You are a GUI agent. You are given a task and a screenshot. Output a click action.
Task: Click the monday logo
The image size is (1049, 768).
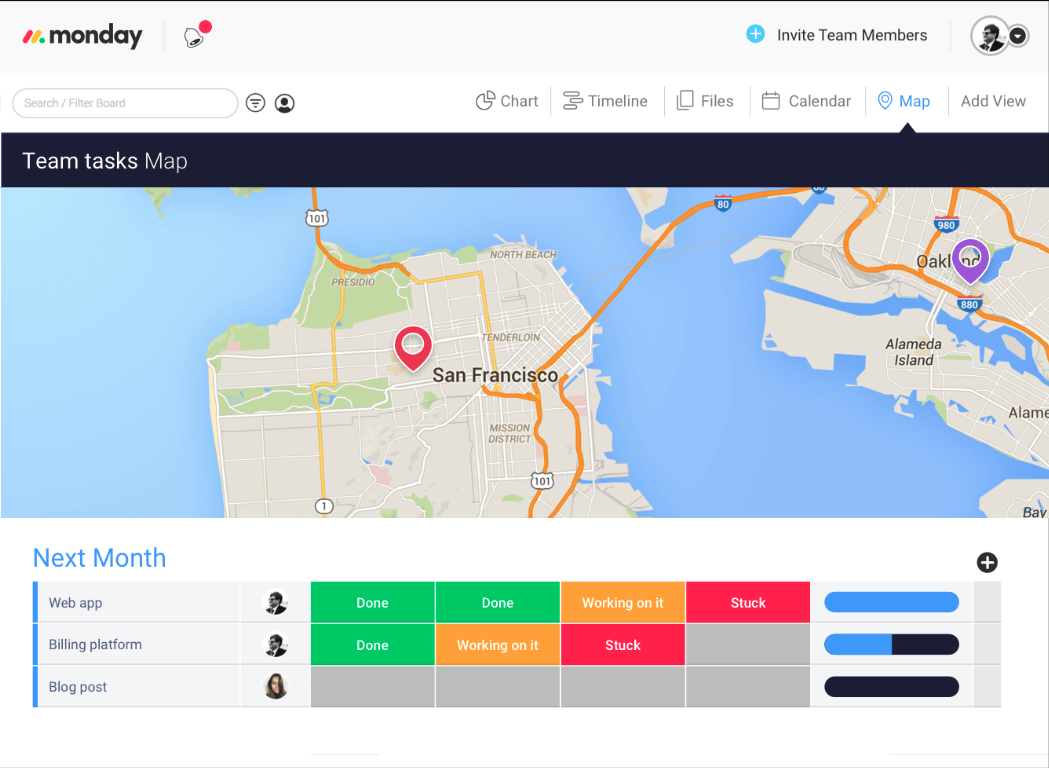[82, 36]
